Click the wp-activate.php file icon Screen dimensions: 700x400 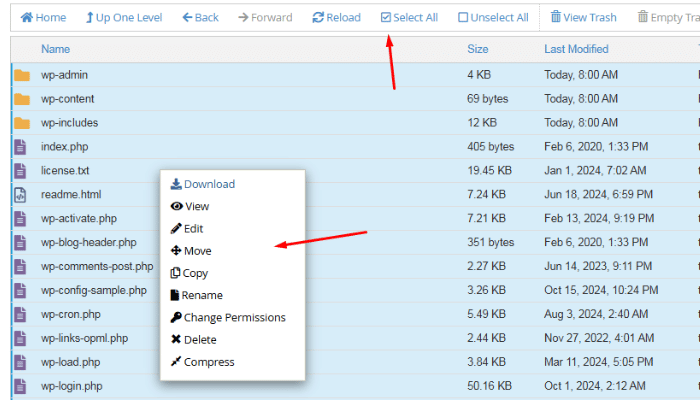pyautogui.click(x=20, y=219)
